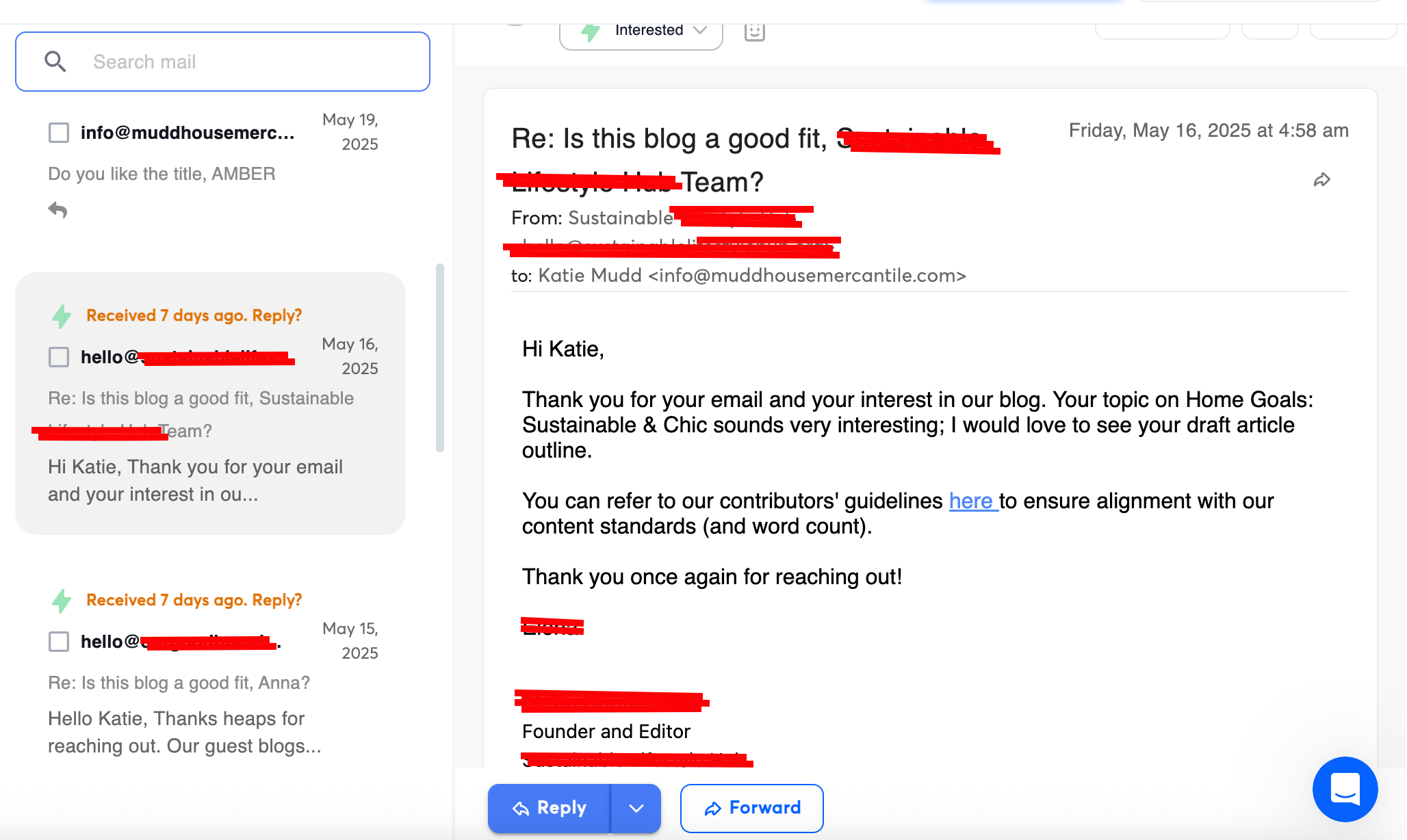
Task: Check the info@muddhousemerc email checkbox
Action: pyautogui.click(x=59, y=133)
